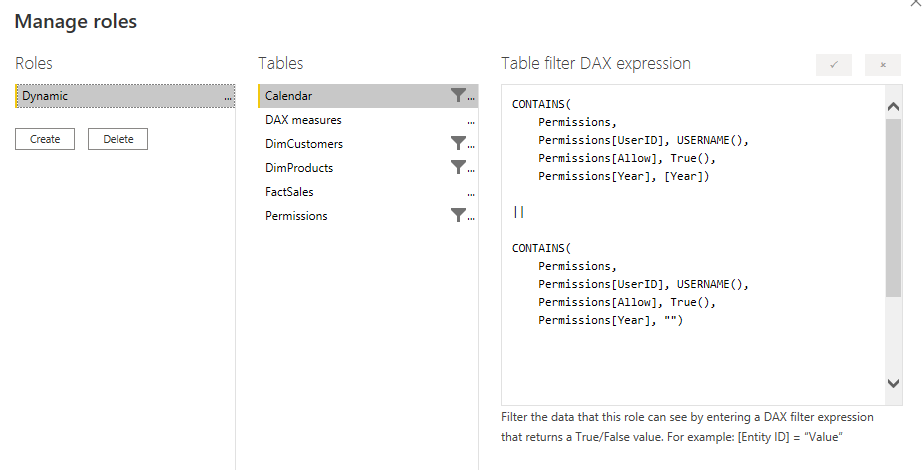Click the filter icon on DimProducts table
The height and width of the screenshot is (470, 924).
pos(458,167)
